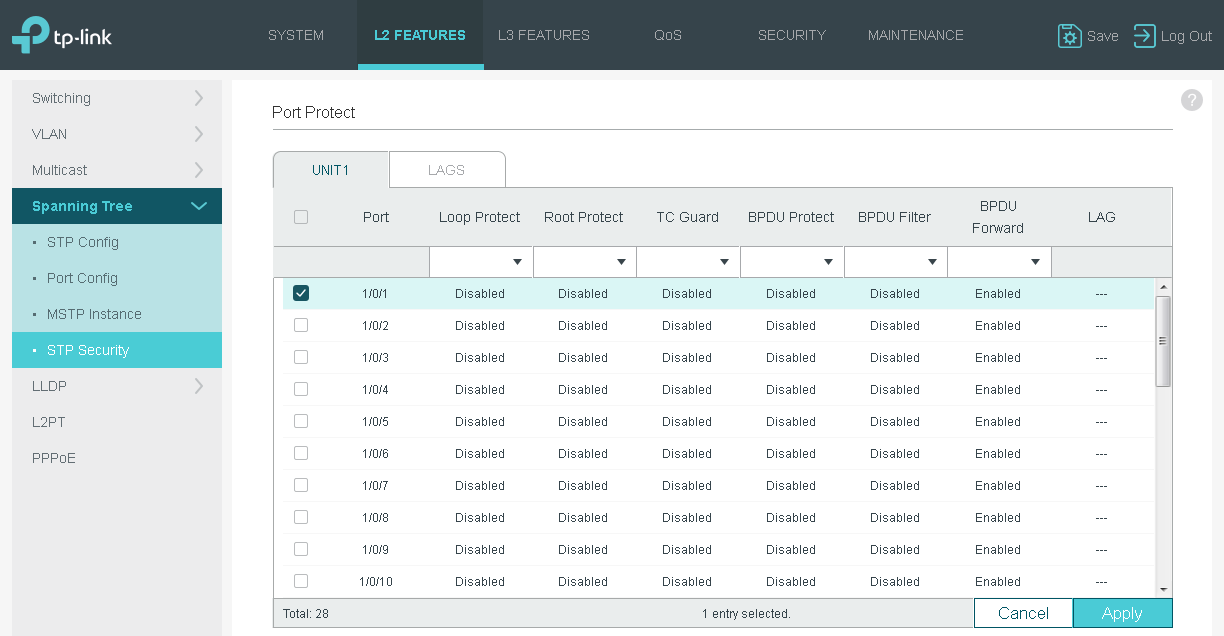1224x636 pixels.
Task: Click port 1/0/10 label
Action: (x=376, y=582)
